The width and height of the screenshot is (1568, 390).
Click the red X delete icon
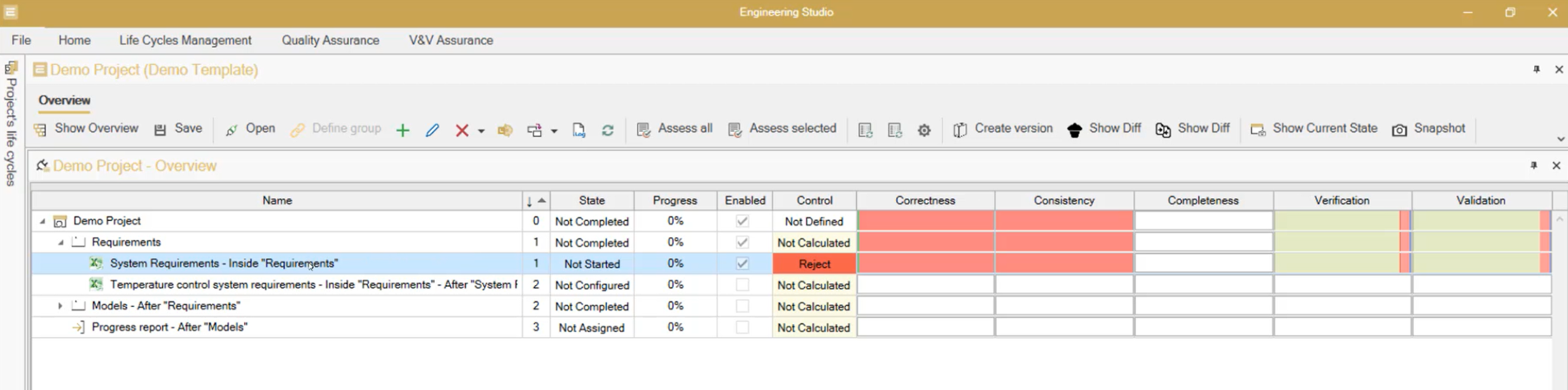(x=462, y=130)
